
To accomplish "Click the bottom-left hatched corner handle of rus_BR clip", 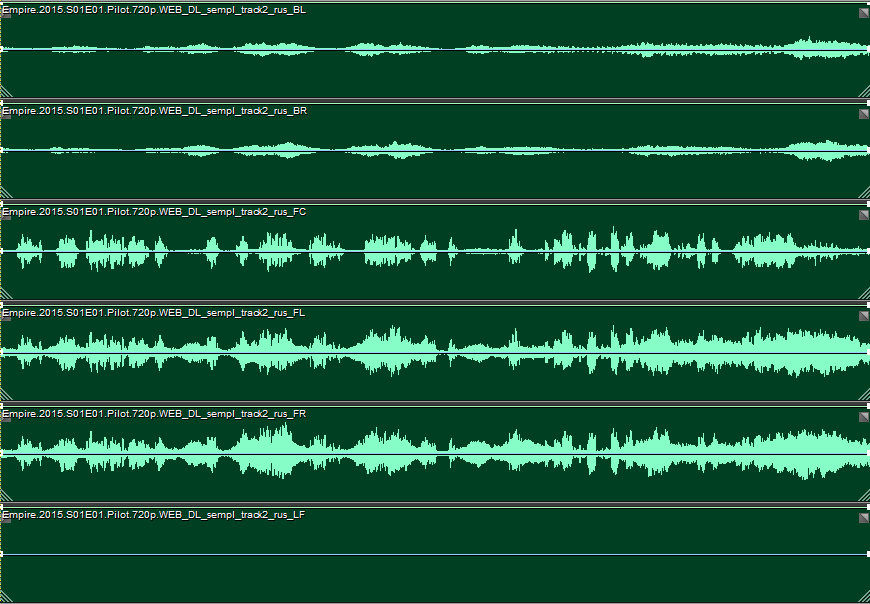I will tap(6, 192).
